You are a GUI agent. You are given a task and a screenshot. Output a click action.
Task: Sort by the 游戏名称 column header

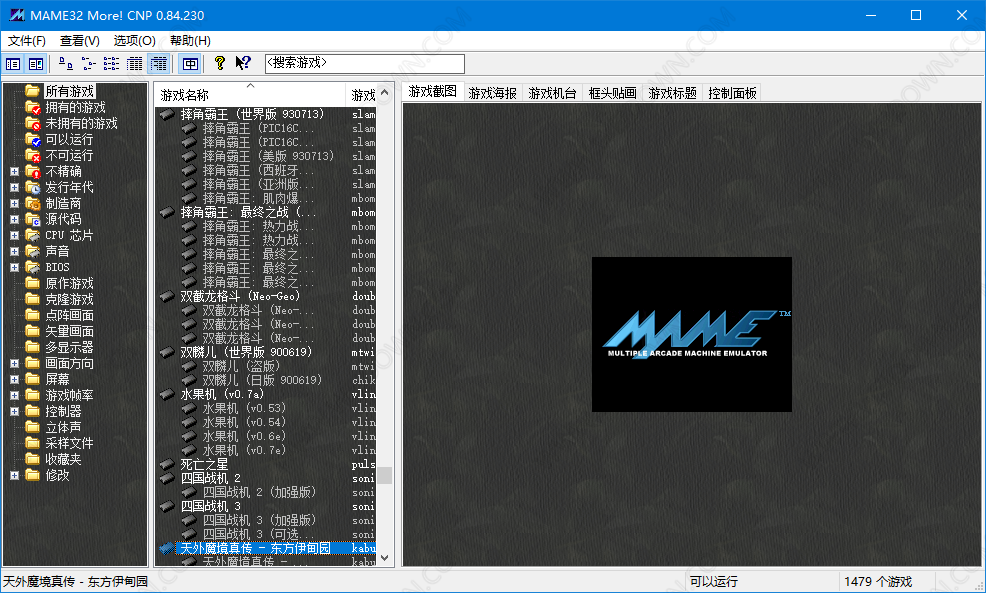coord(250,95)
